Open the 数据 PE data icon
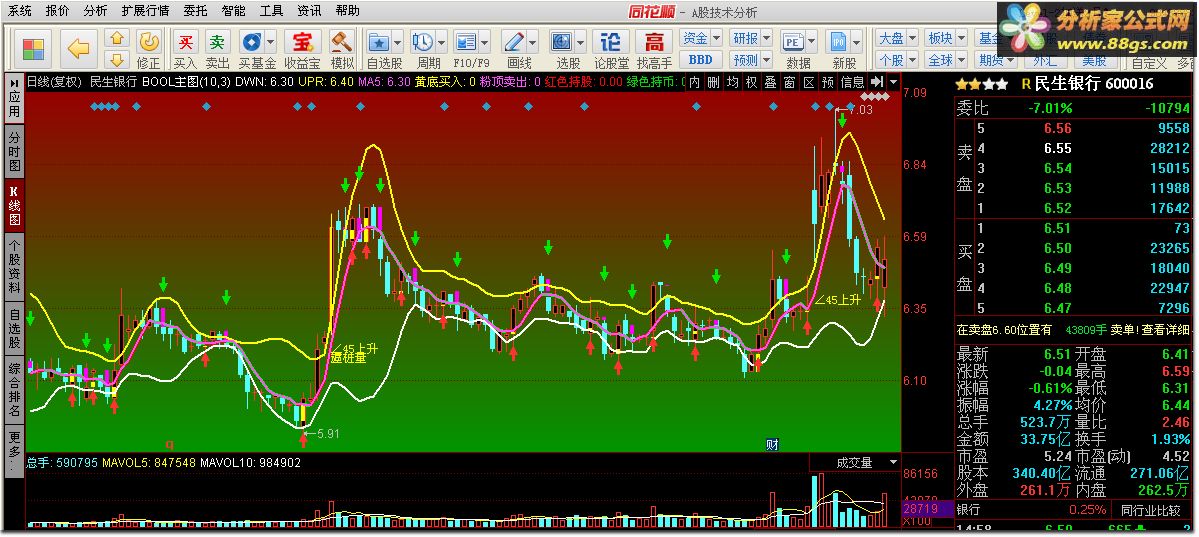 (x=793, y=41)
